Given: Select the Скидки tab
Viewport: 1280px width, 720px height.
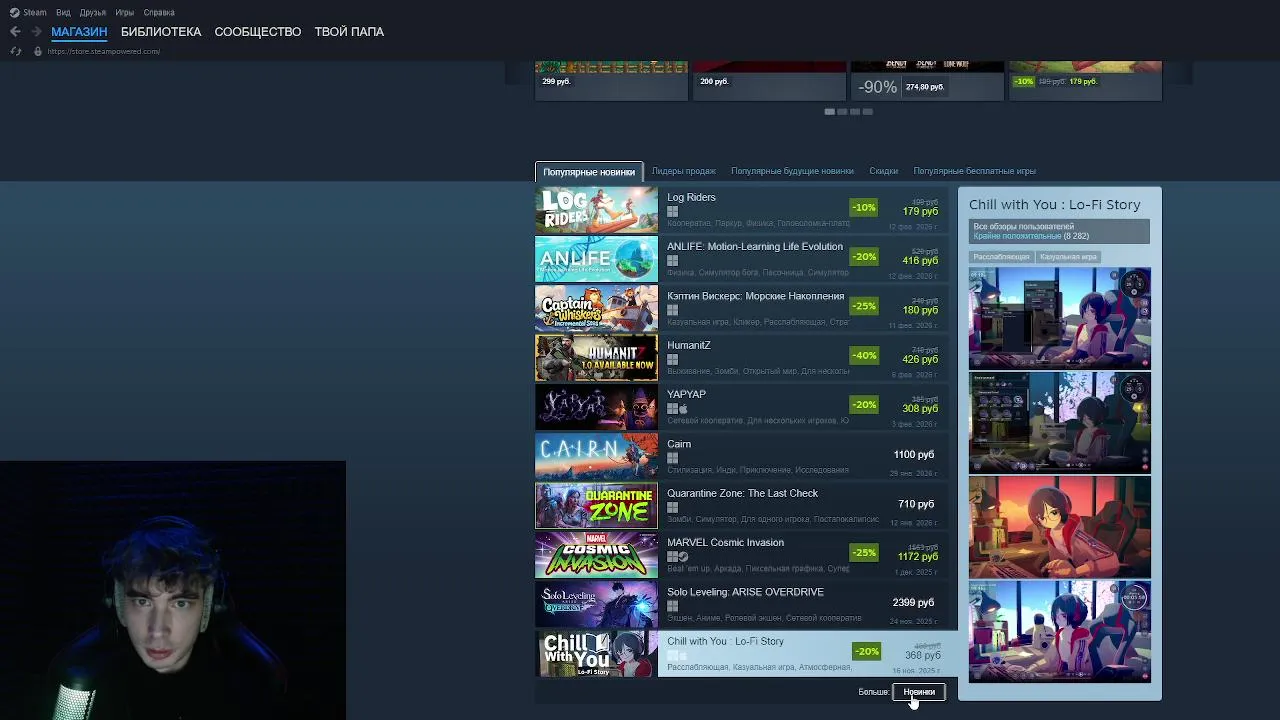Looking at the screenshot, I should click(883, 171).
